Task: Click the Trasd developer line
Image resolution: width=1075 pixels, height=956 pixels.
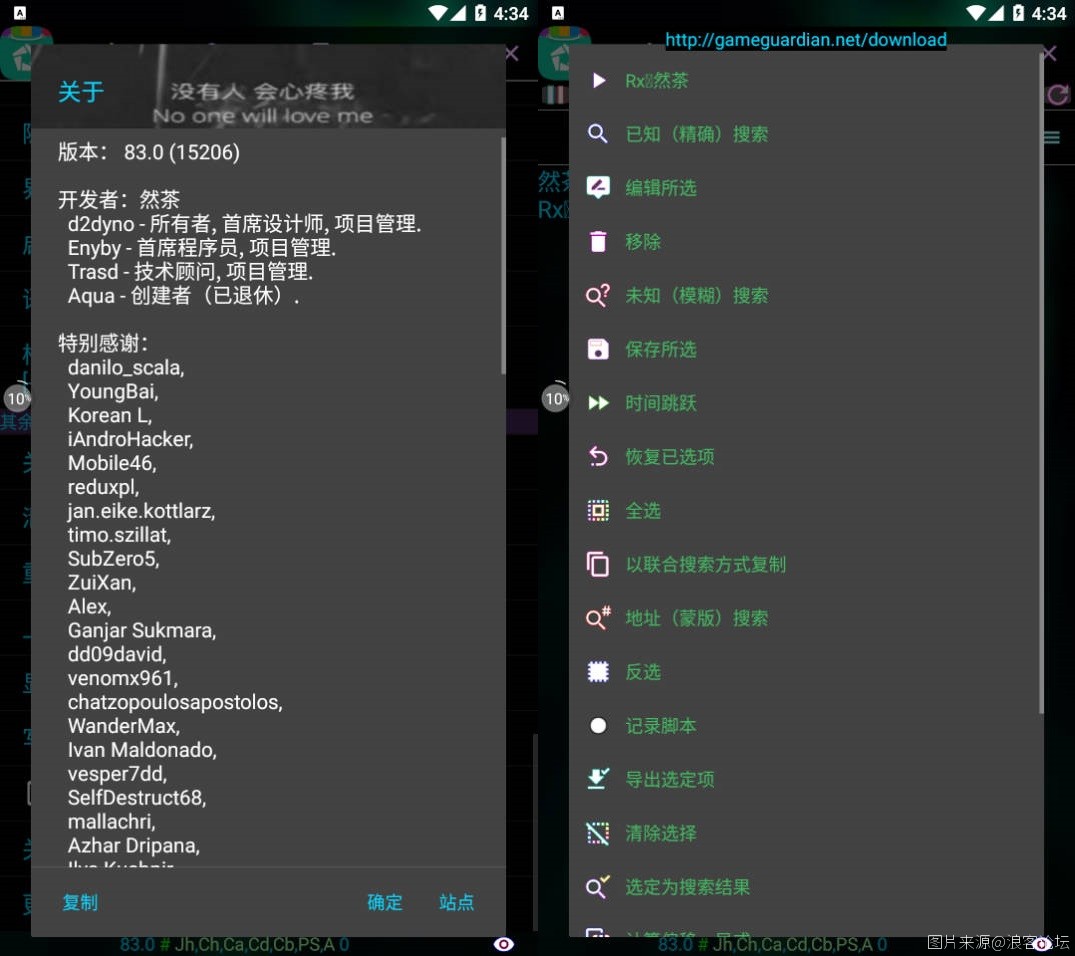Action: coord(190,272)
